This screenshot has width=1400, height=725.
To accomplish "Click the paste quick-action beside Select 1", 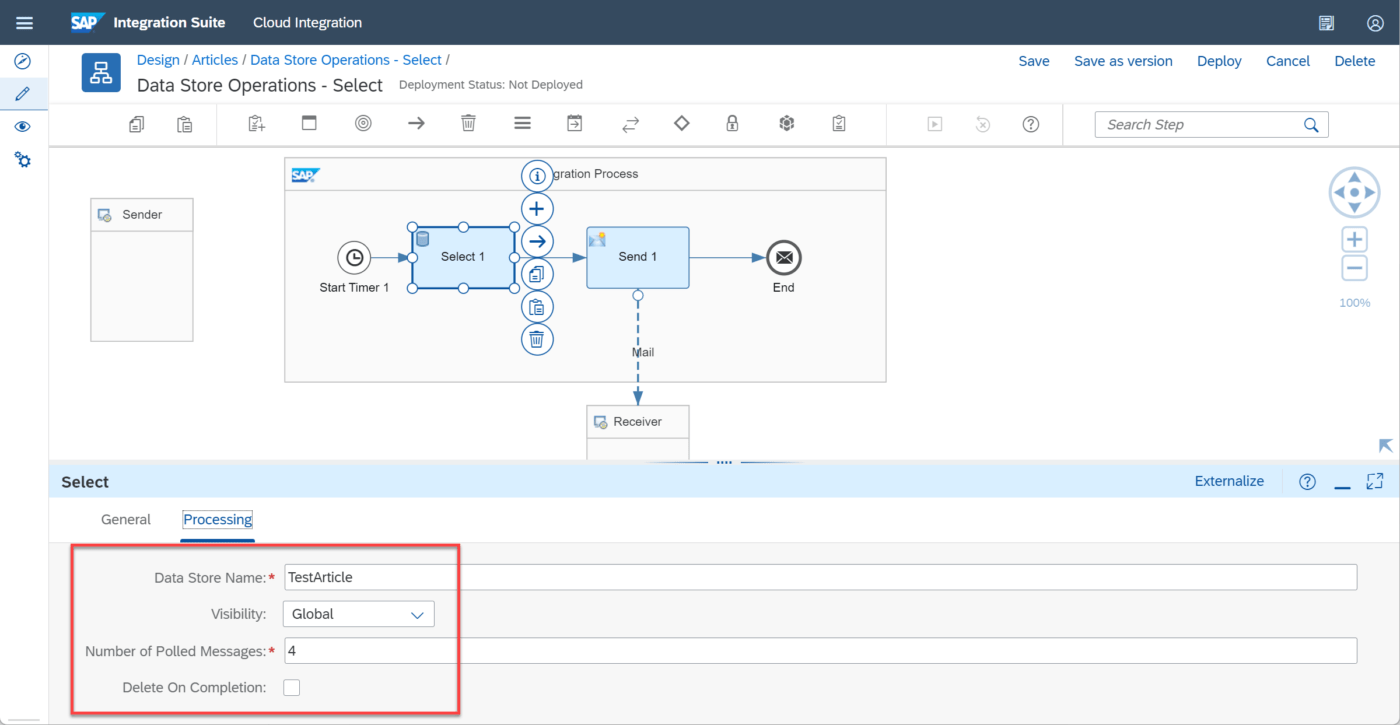I will coord(537,307).
